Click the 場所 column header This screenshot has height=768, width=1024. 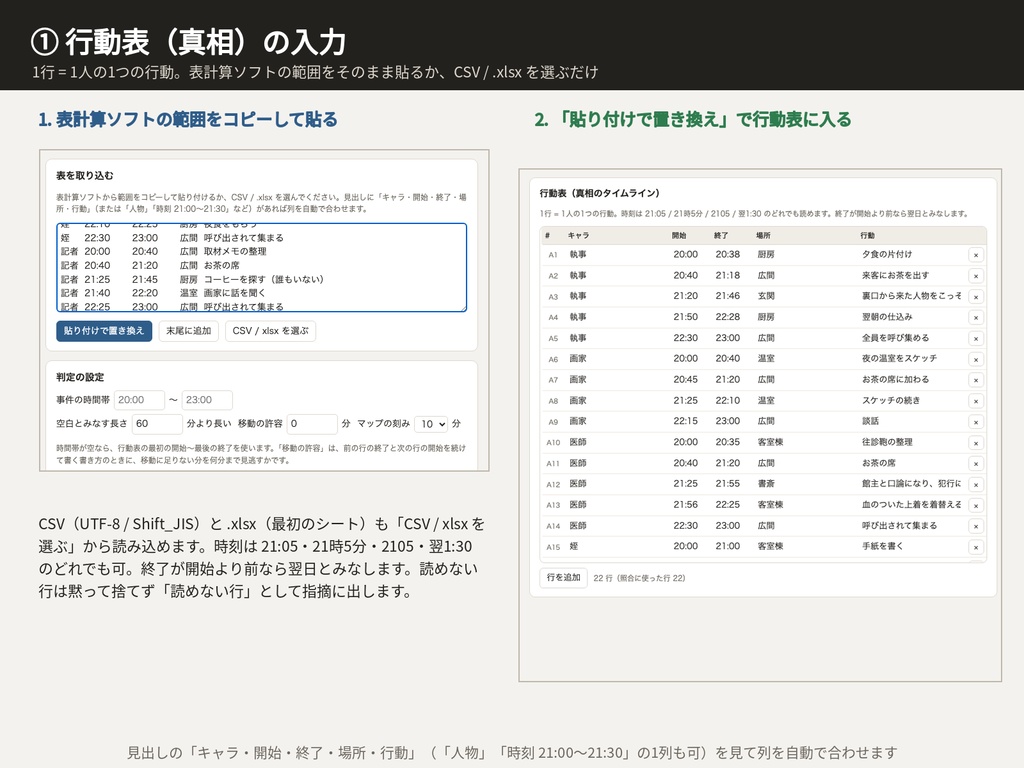763,235
